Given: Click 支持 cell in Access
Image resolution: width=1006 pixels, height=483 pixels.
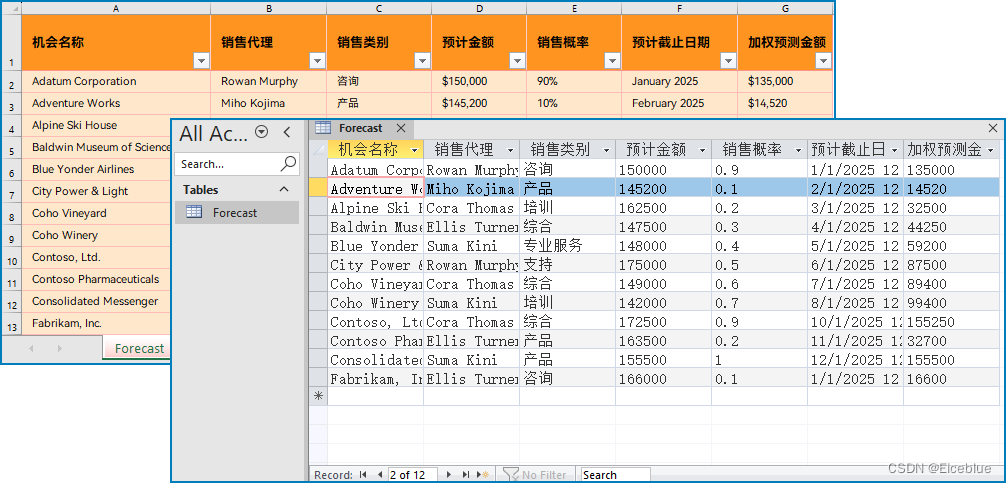Looking at the screenshot, I should coord(567,265).
